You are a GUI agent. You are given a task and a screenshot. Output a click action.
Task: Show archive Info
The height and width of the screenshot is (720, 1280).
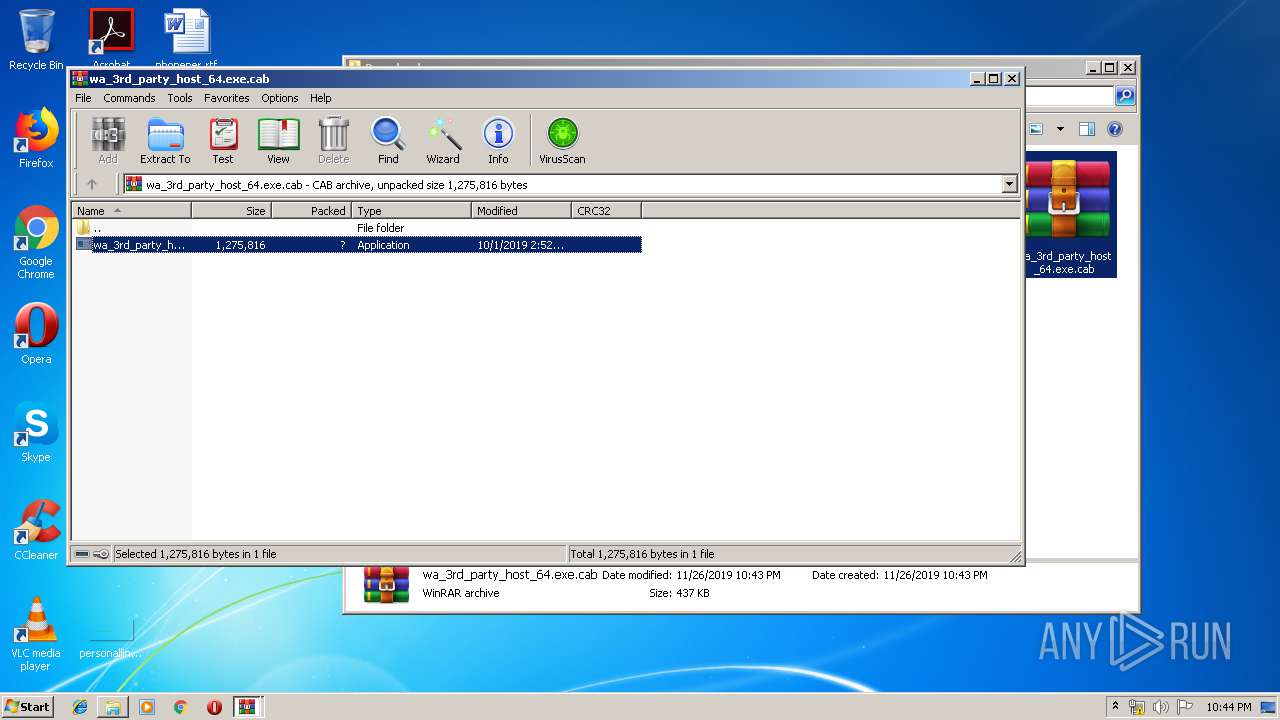[498, 141]
